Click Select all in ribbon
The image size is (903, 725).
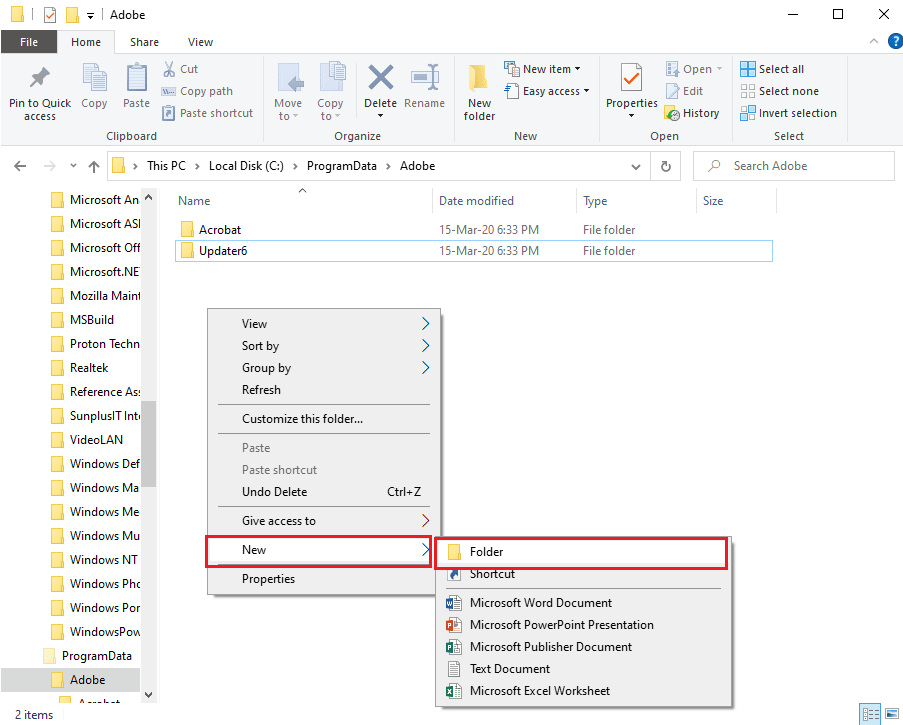coord(772,69)
